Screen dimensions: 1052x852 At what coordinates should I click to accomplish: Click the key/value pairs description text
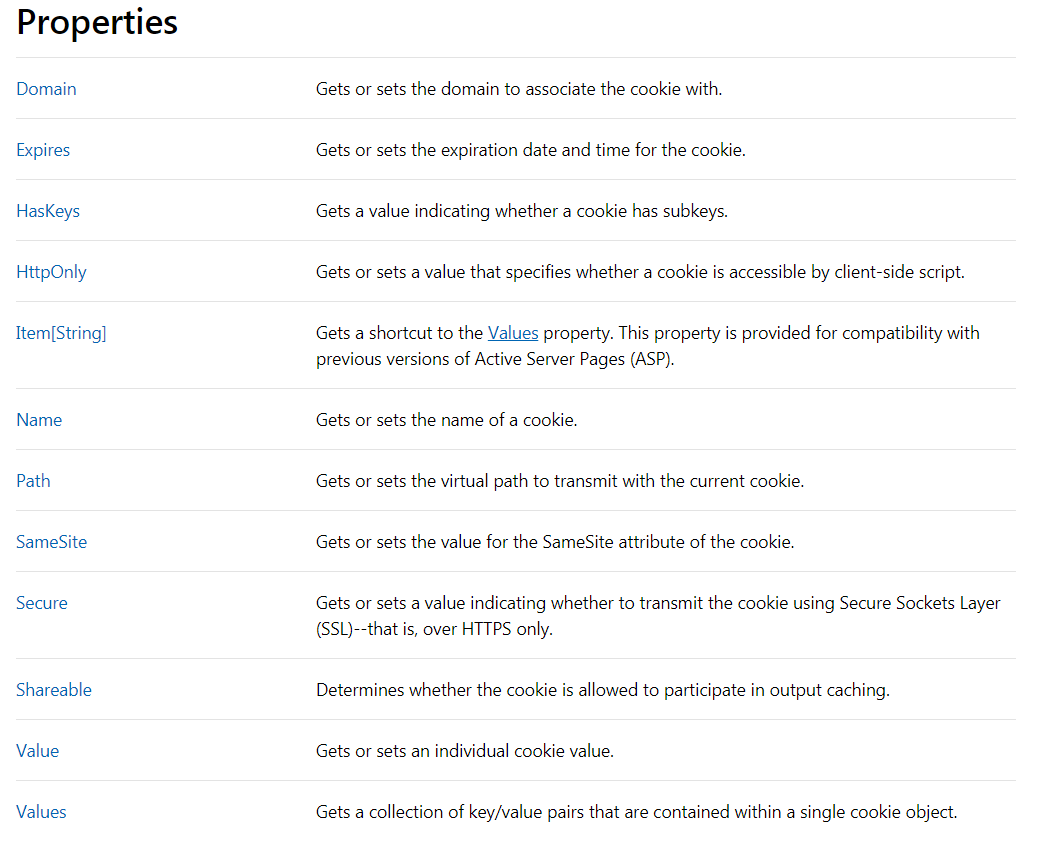click(636, 812)
